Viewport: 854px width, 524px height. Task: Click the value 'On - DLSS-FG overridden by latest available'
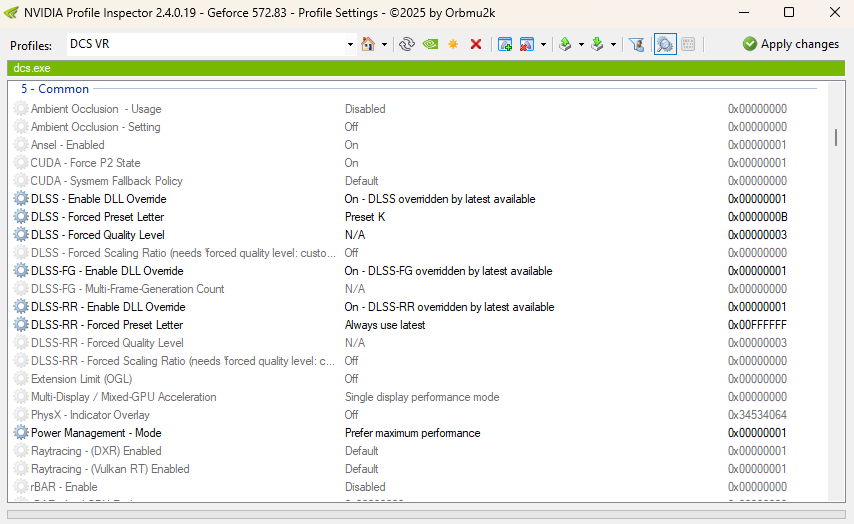coord(448,271)
